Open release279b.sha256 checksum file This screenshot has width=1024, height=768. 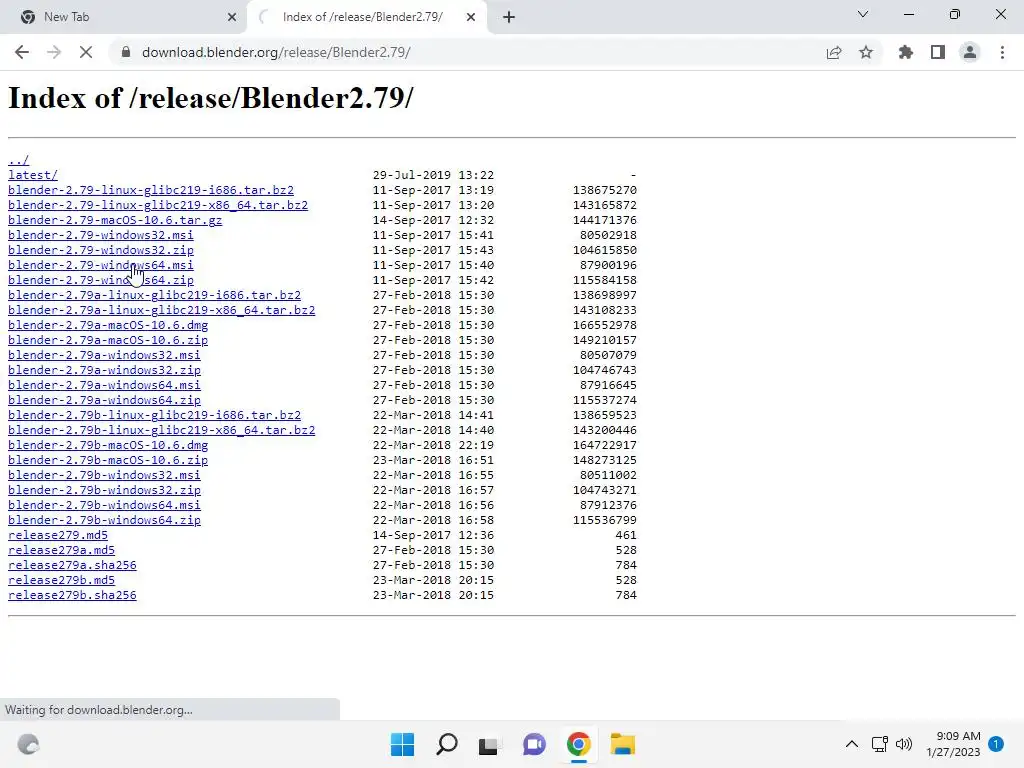72,596
